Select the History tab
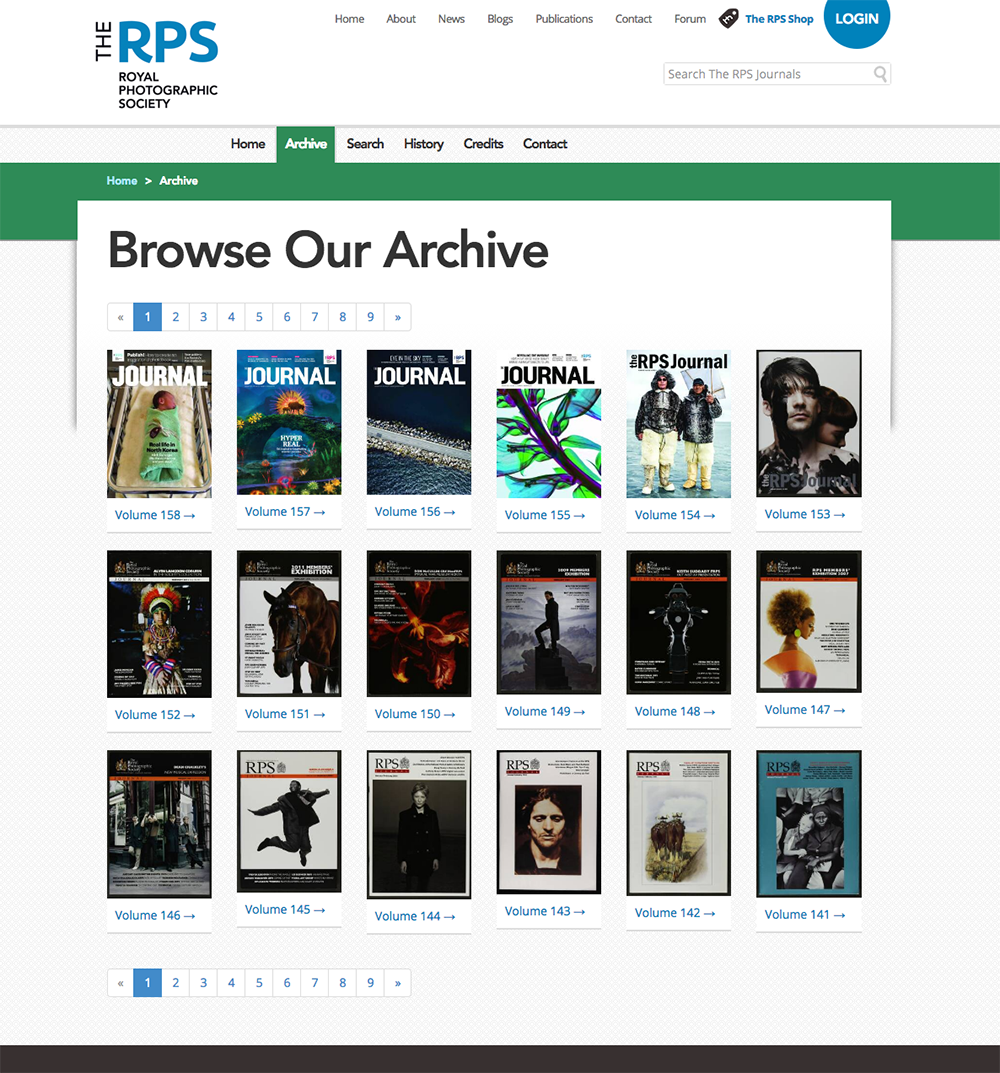Screen dimensions: 1000x1073 424,144
